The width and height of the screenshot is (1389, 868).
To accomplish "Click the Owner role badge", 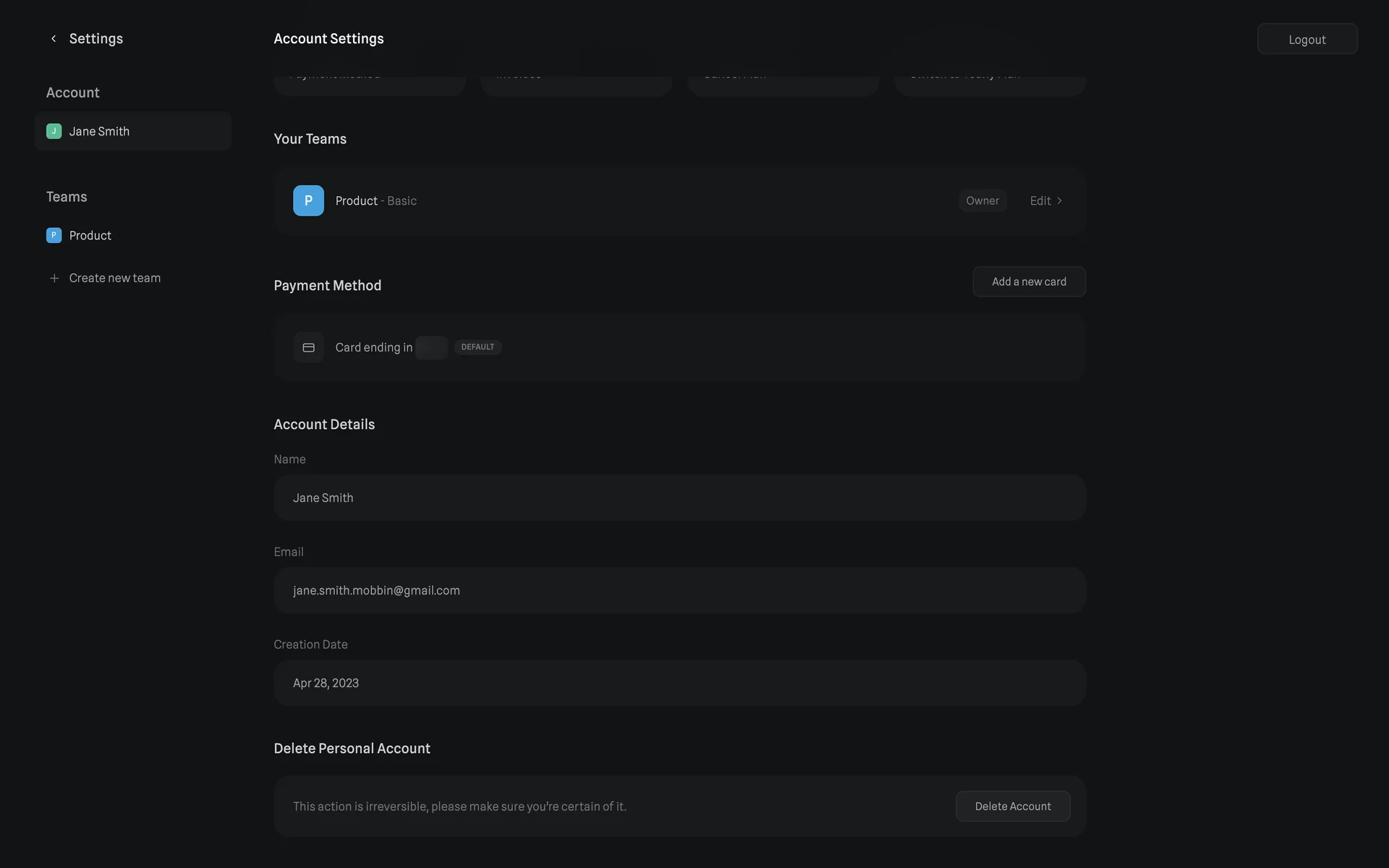I will (982, 201).
